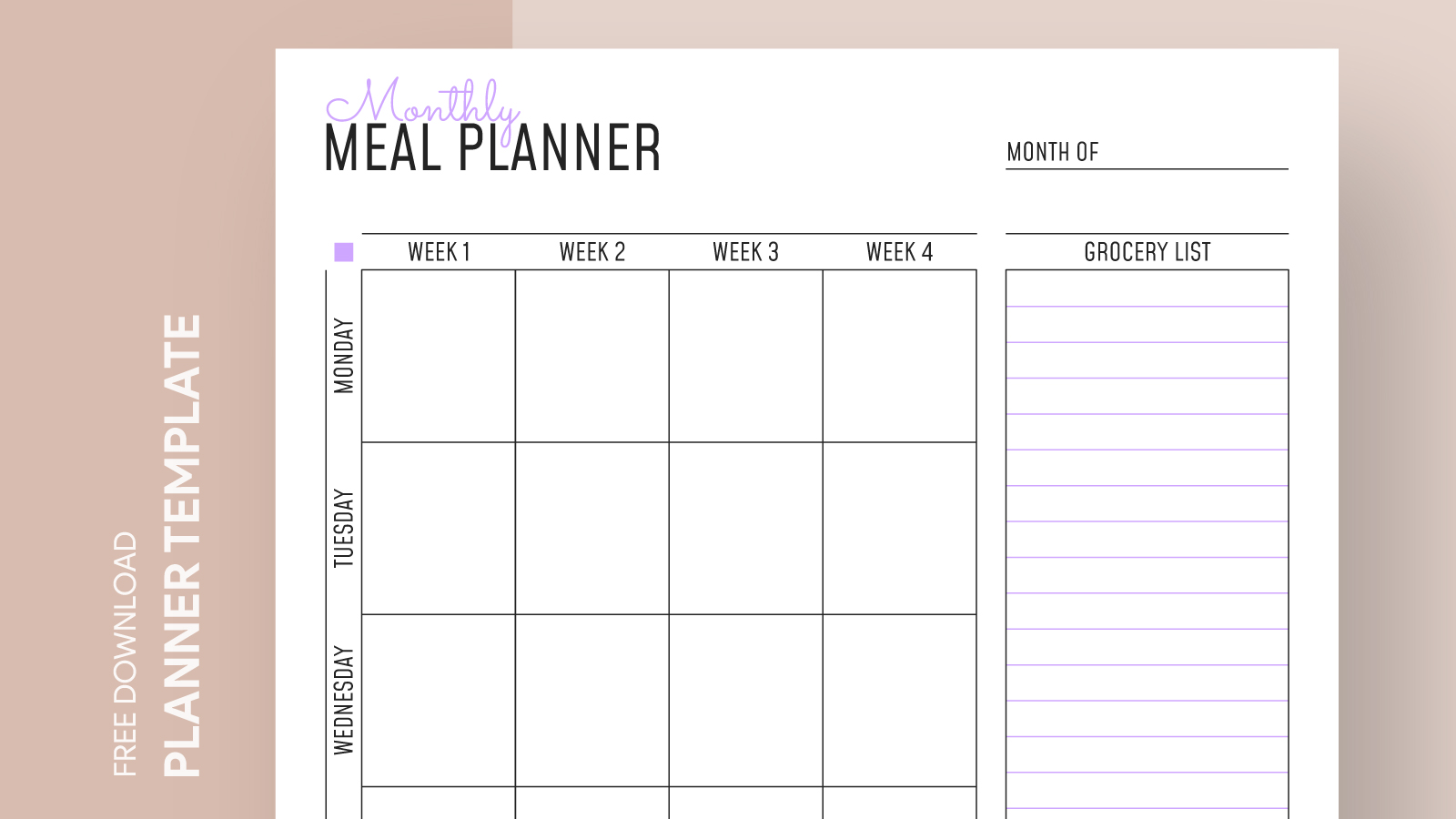Click the purple square in the grid corner
1456x819 pixels.
(x=343, y=252)
